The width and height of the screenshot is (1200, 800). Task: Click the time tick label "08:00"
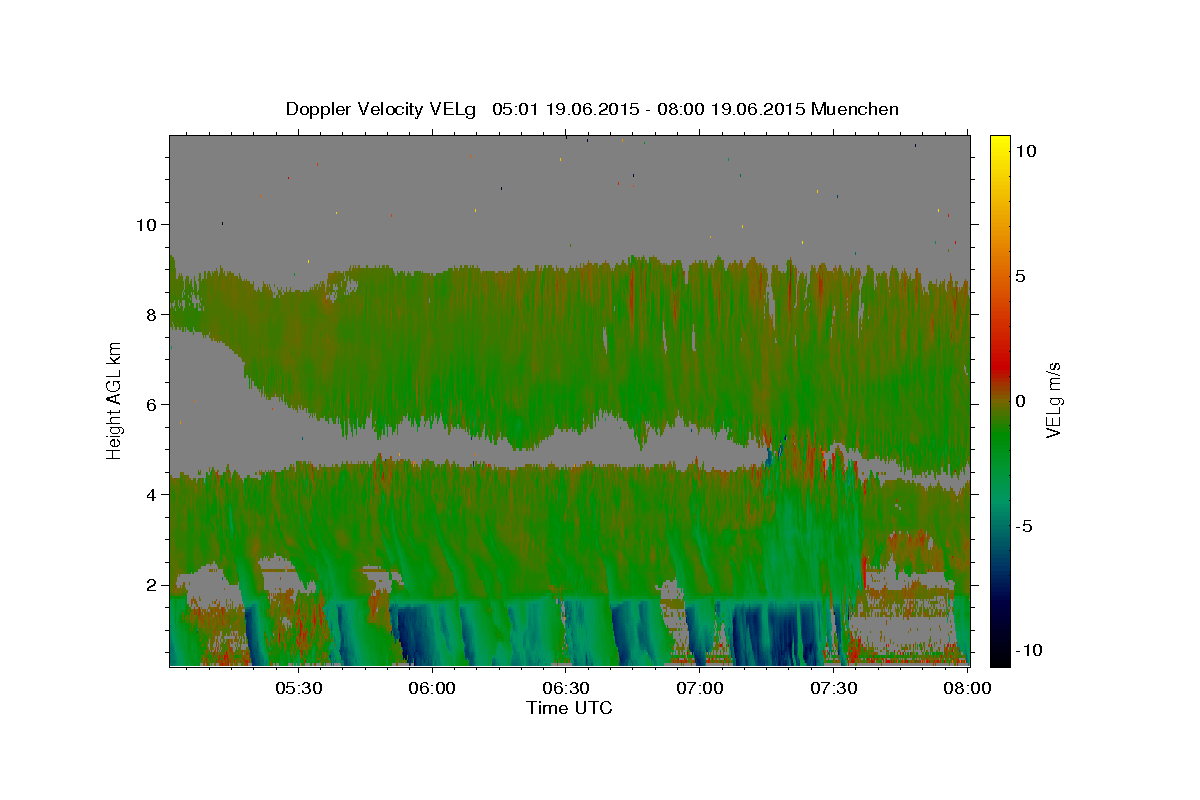click(968, 688)
